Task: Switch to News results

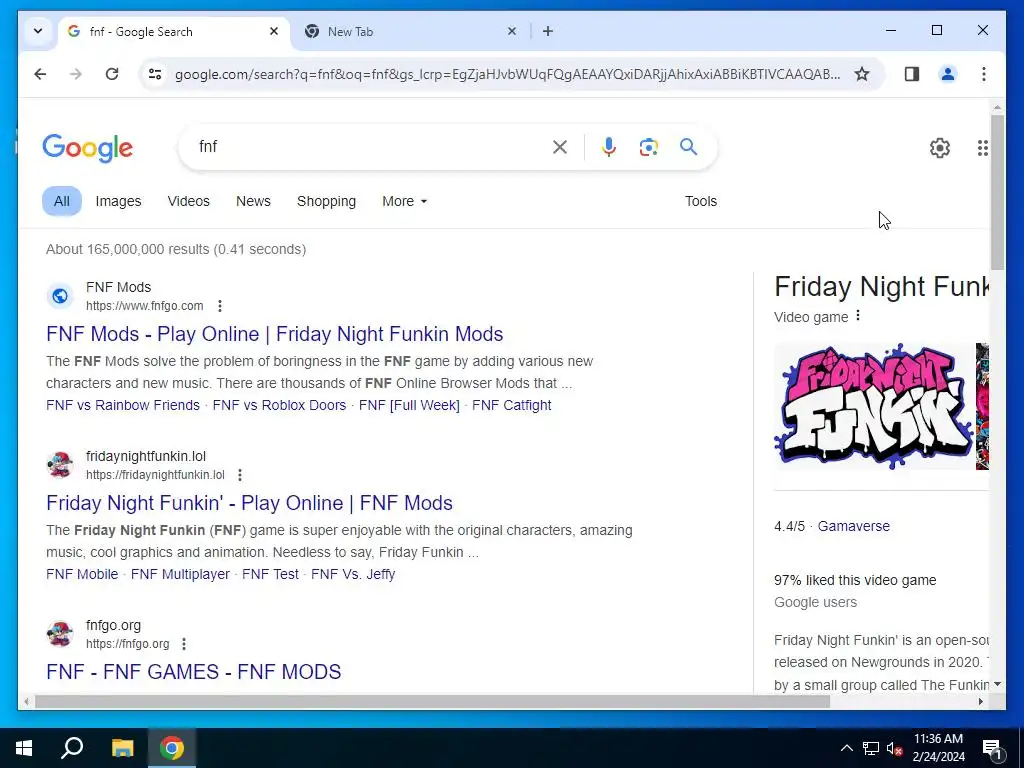Action: click(253, 201)
